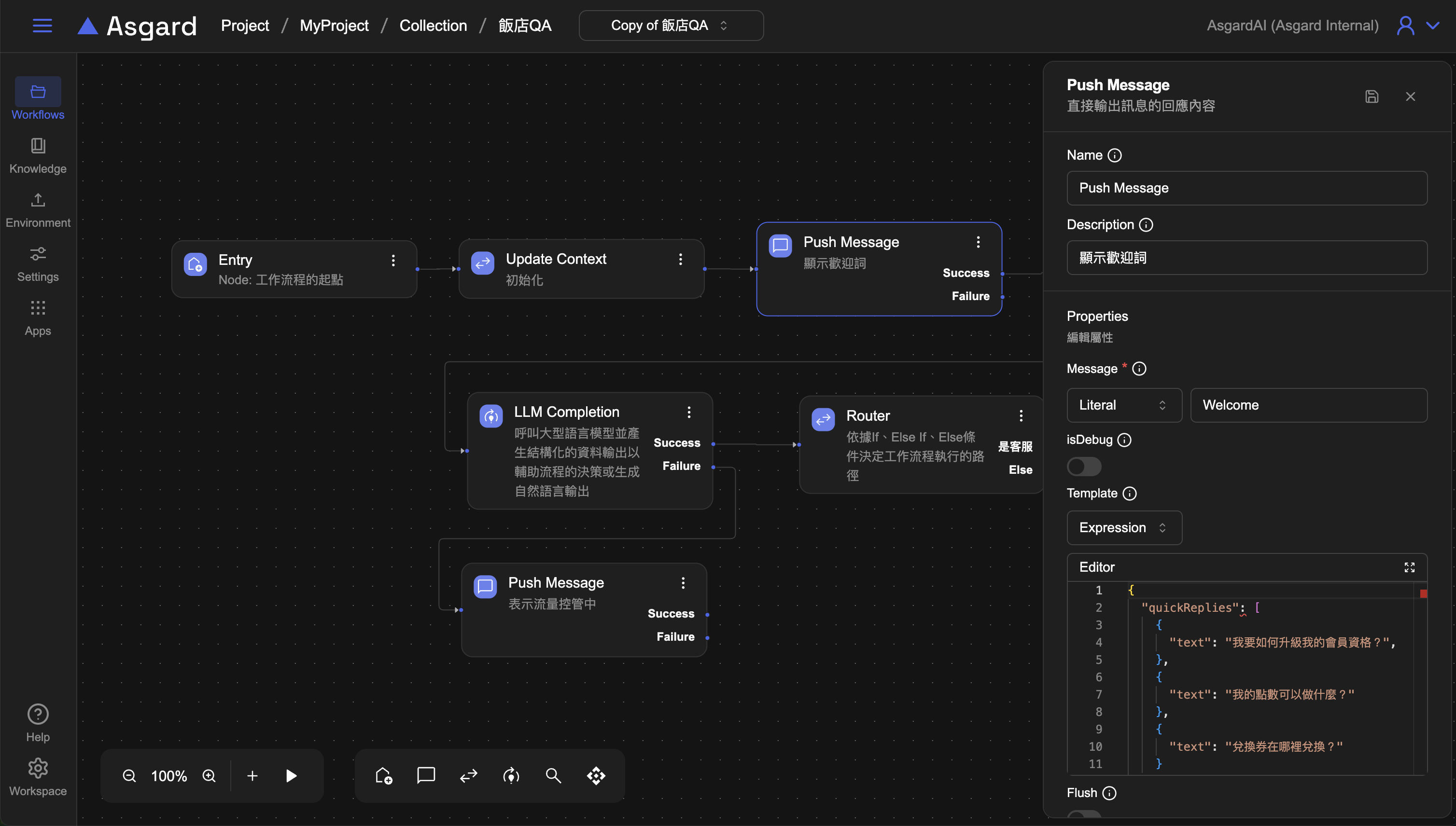
Task: Add LLM Completion node from bottom toolbar
Action: click(511, 775)
